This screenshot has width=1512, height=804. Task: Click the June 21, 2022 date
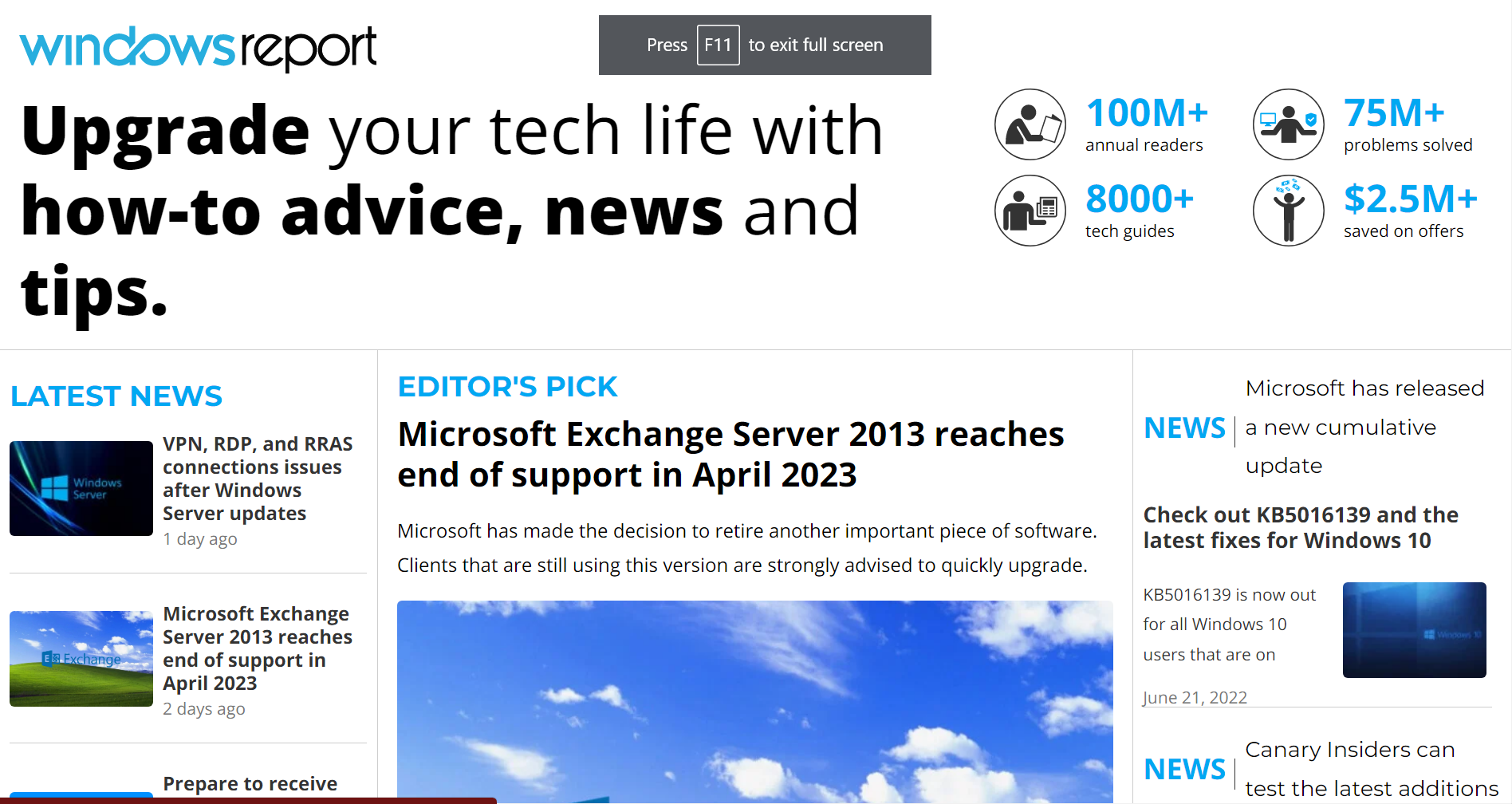tap(1195, 698)
